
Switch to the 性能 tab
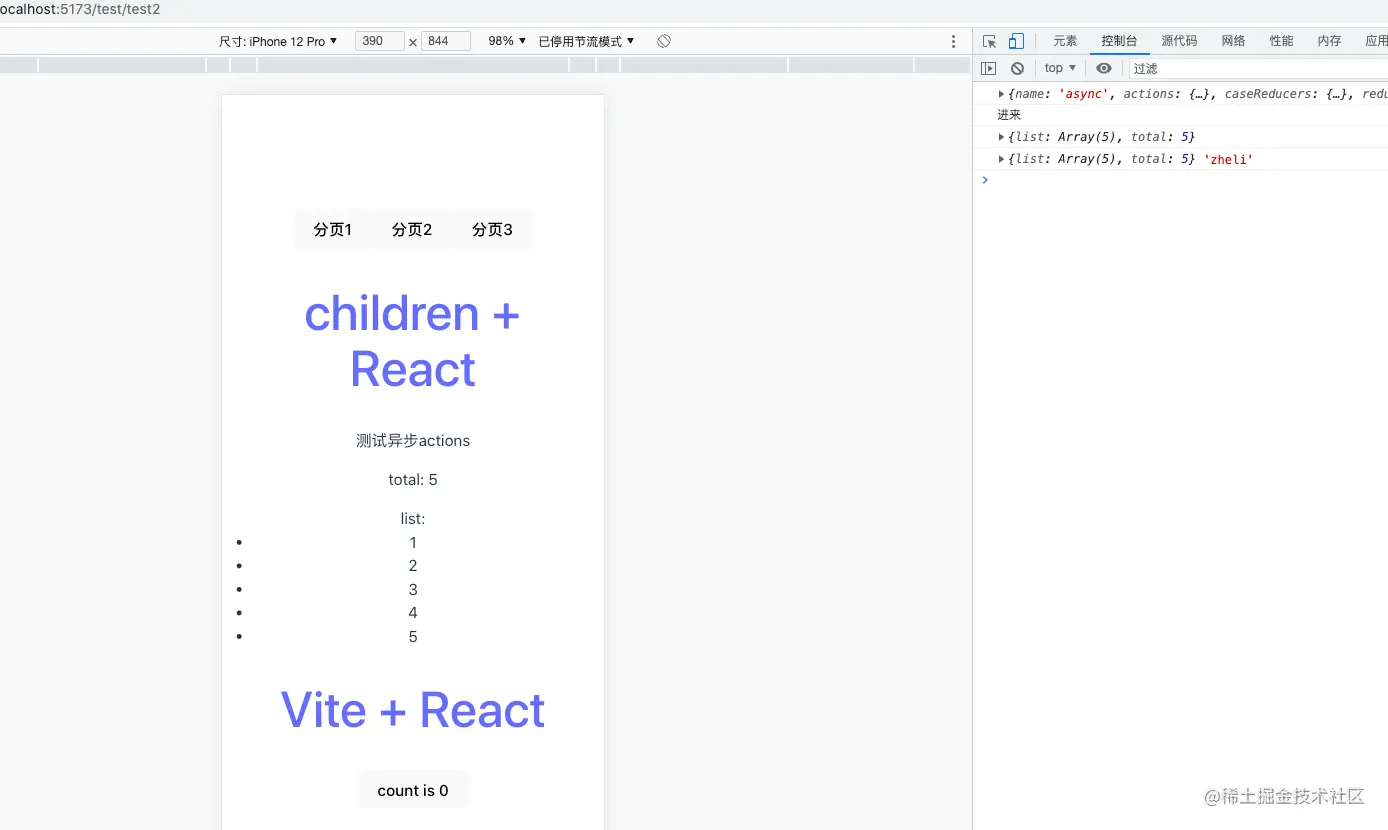(x=1281, y=41)
